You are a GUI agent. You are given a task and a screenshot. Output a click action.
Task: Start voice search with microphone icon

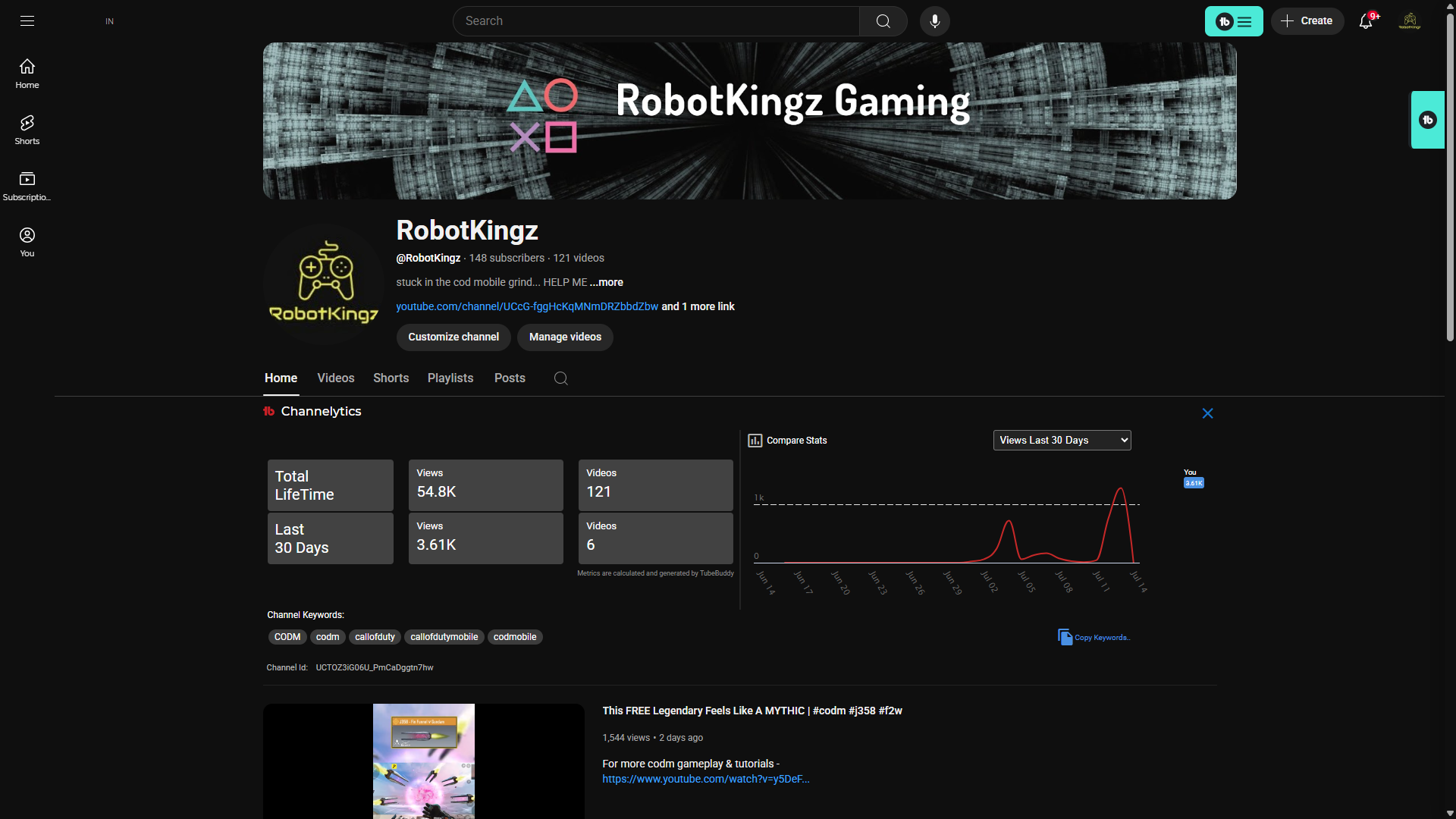point(935,21)
